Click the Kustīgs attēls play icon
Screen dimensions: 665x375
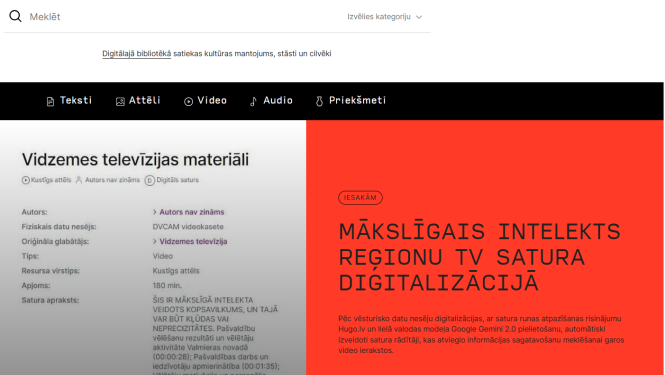(x=25, y=180)
